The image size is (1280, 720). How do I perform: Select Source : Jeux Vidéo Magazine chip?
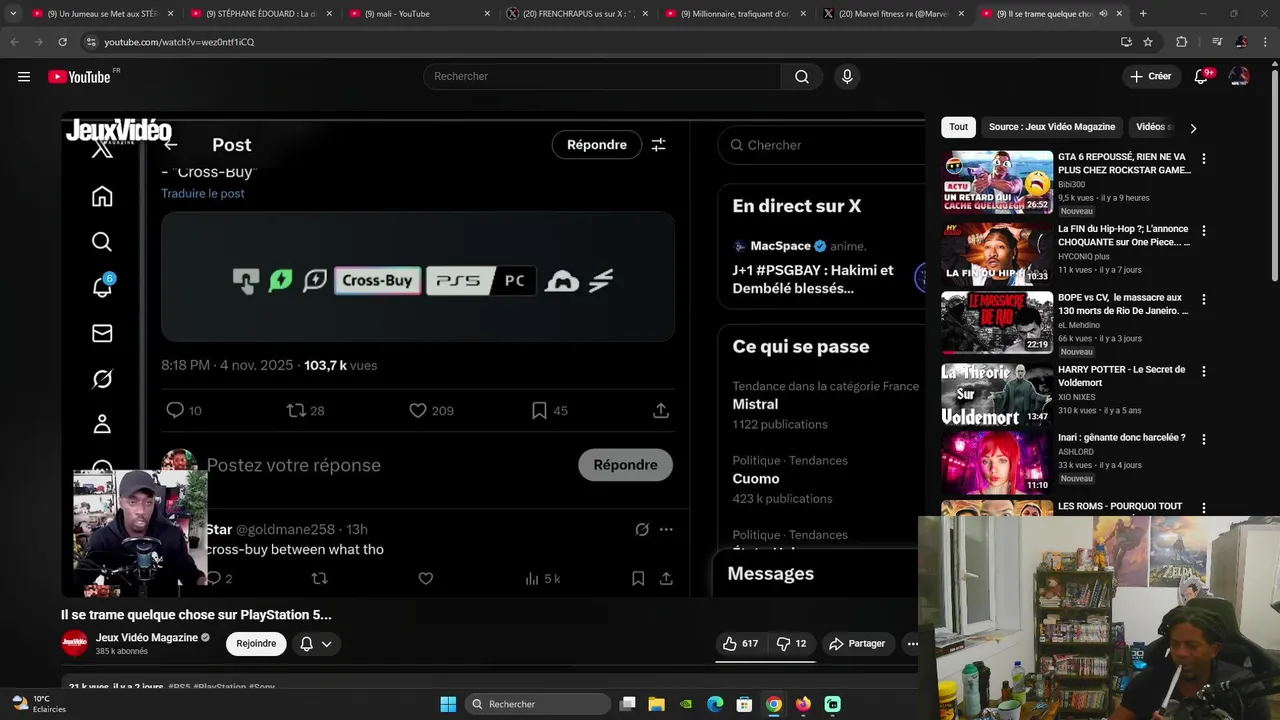coord(1051,127)
